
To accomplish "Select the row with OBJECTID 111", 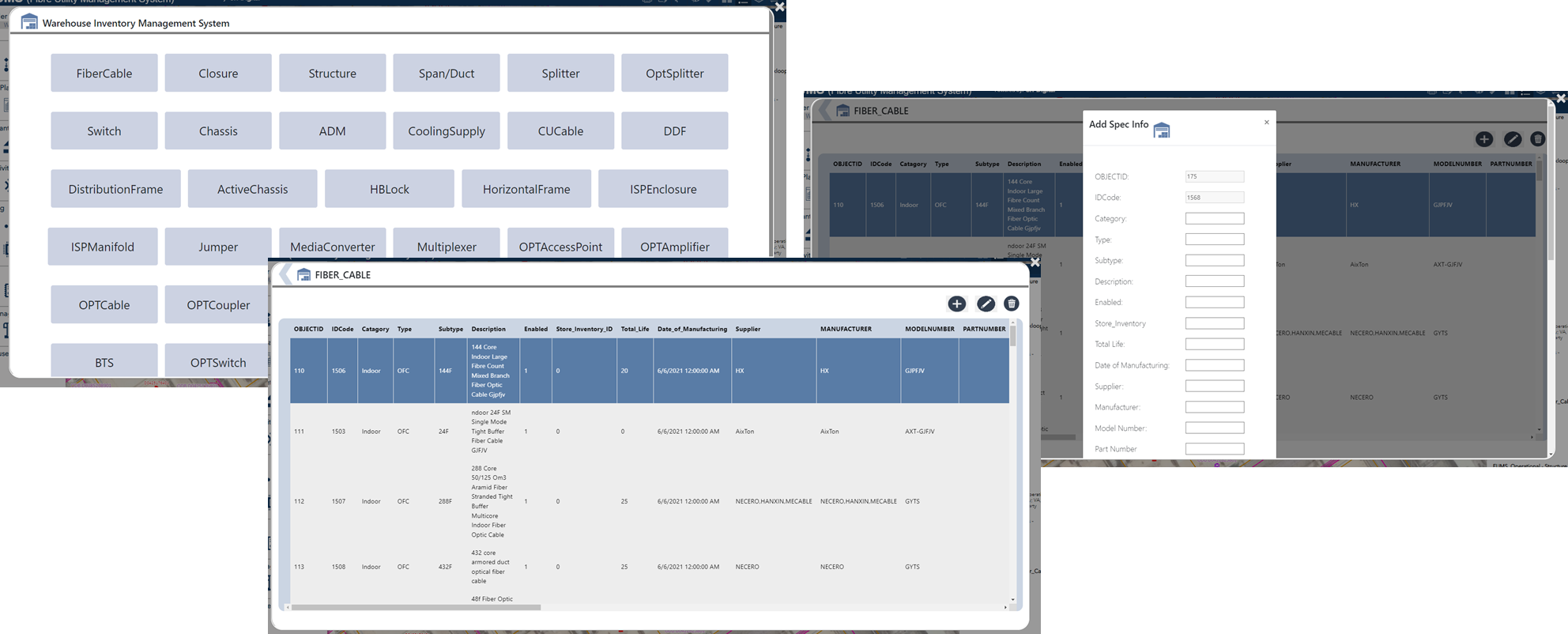I will [650, 432].
